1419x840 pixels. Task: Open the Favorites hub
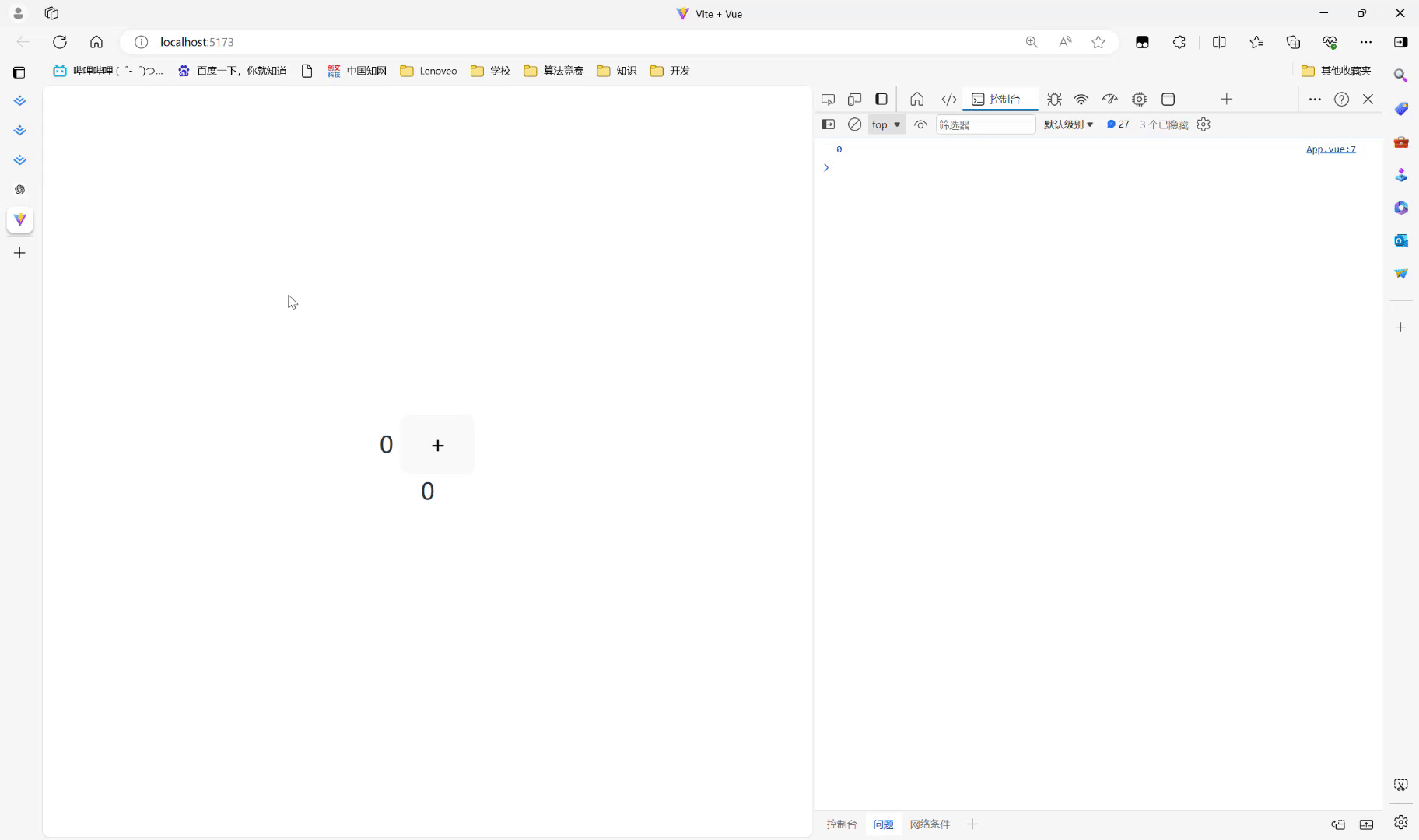coord(1256,42)
